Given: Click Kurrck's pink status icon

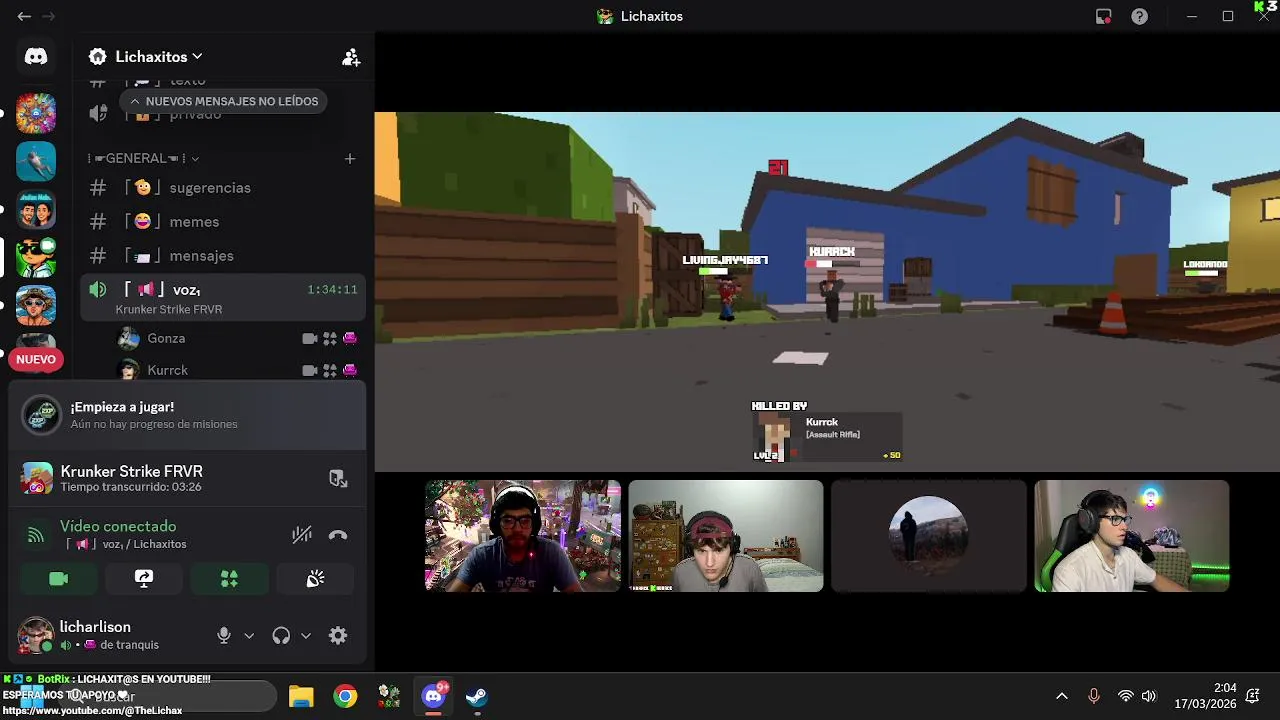Looking at the screenshot, I should [x=350, y=370].
